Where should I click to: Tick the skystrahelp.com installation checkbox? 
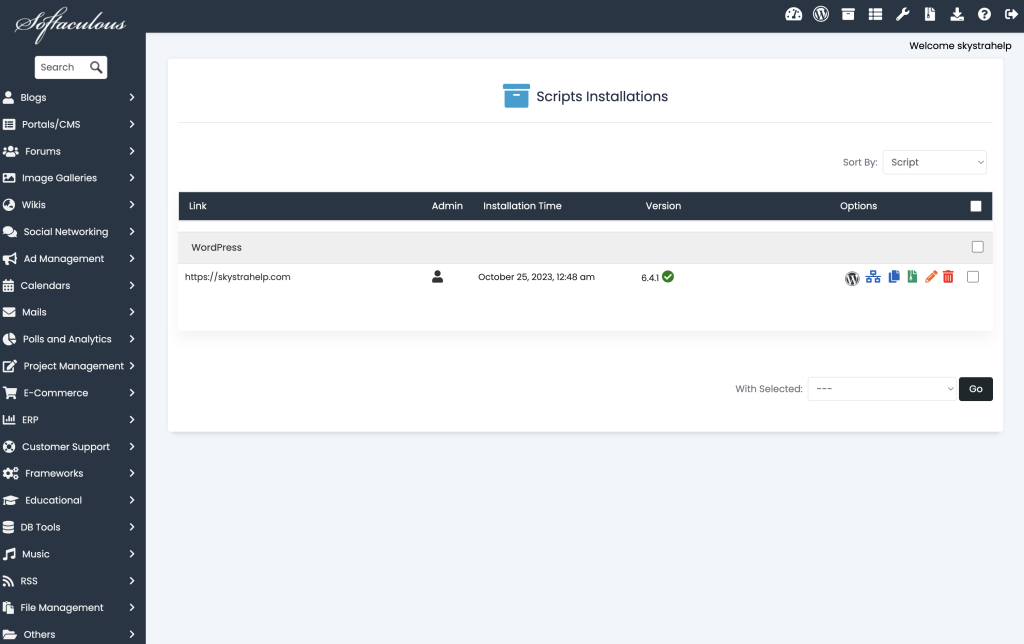point(973,277)
